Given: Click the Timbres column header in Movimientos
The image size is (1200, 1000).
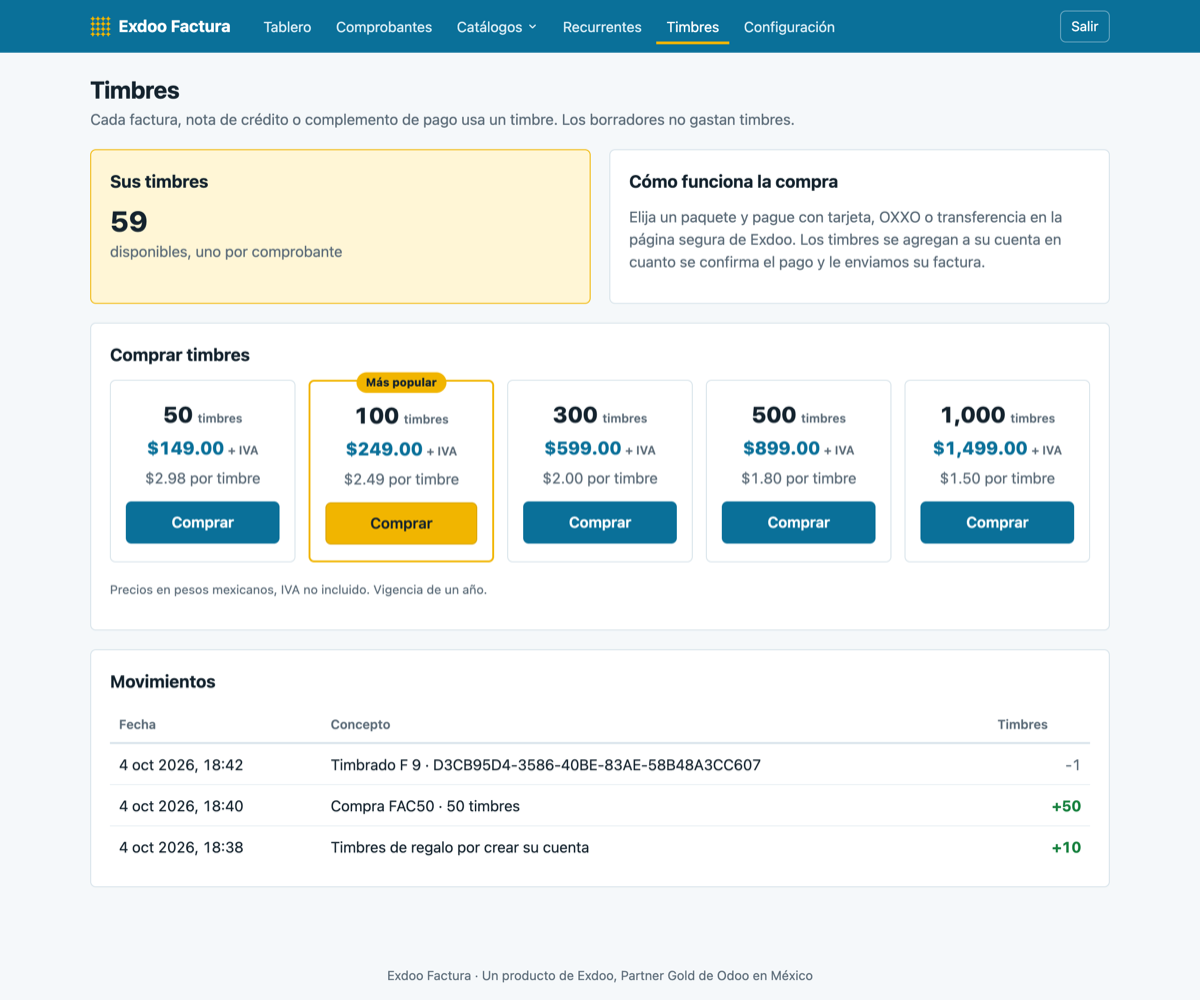Looking at the screenshot, I should 1023,724.
